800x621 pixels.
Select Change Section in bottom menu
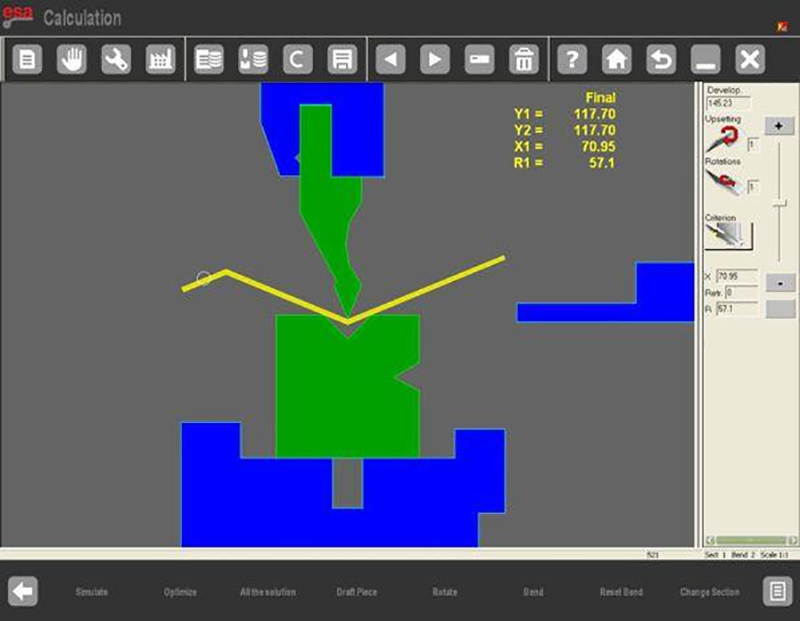pos(709,592)
